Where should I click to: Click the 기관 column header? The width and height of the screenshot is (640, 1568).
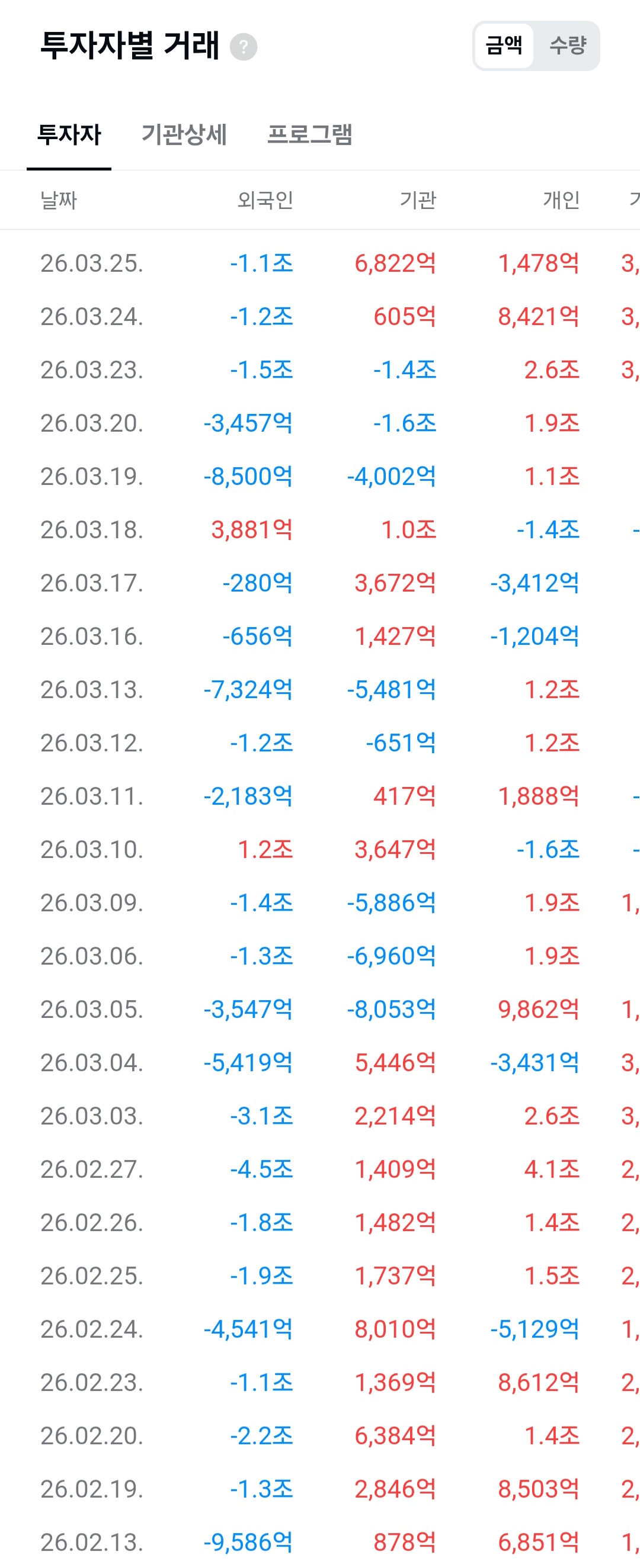pos(418,200)
